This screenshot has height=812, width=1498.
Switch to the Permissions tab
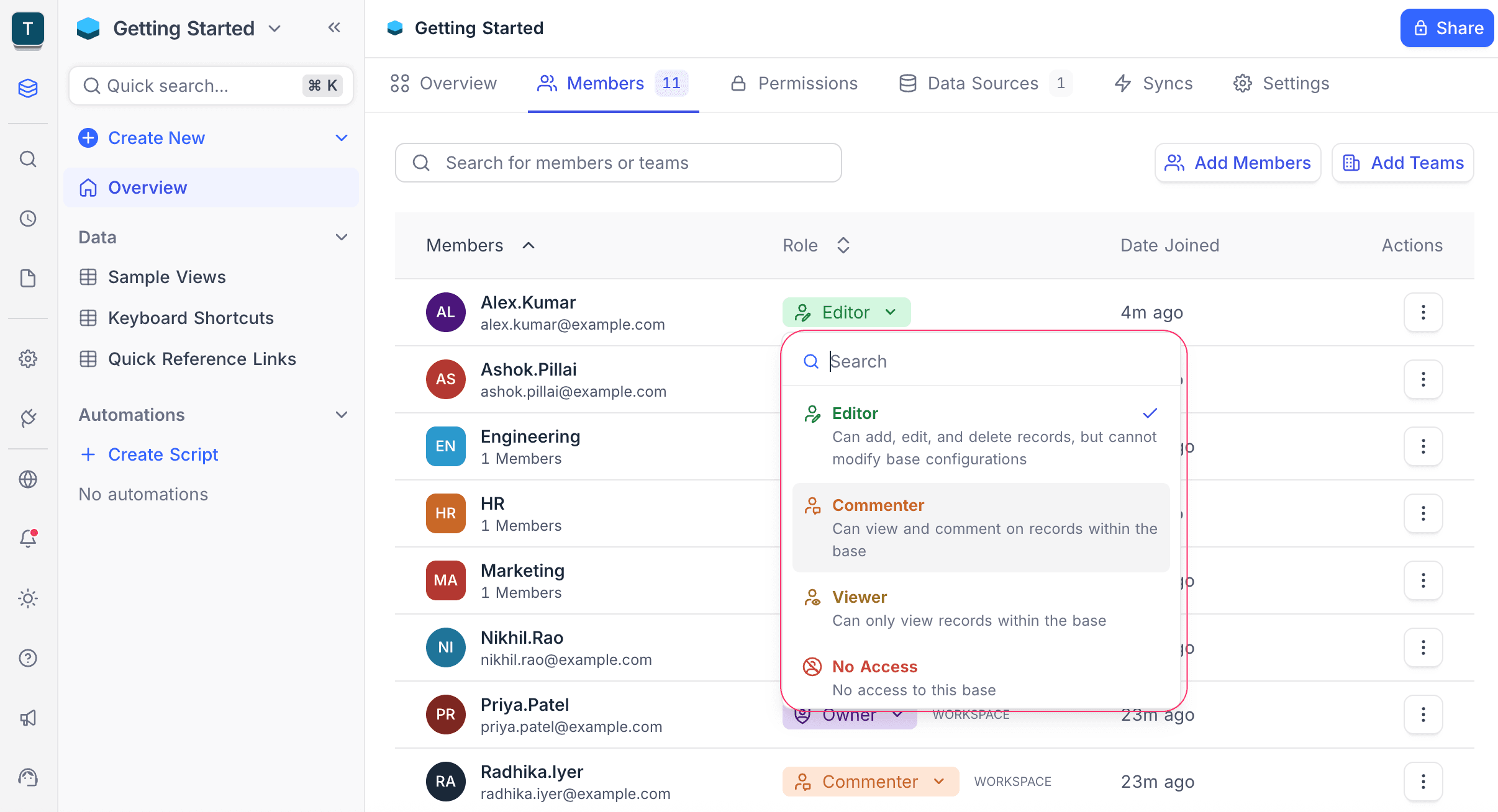pyautogui.click(x=794, y=83)
